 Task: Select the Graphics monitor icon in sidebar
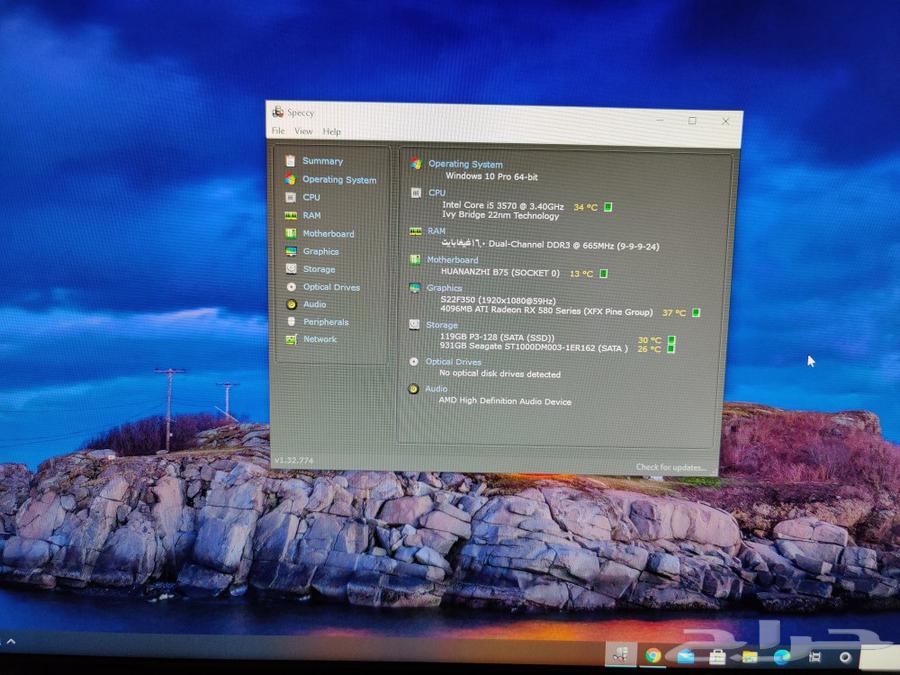[x=291, y=251]
